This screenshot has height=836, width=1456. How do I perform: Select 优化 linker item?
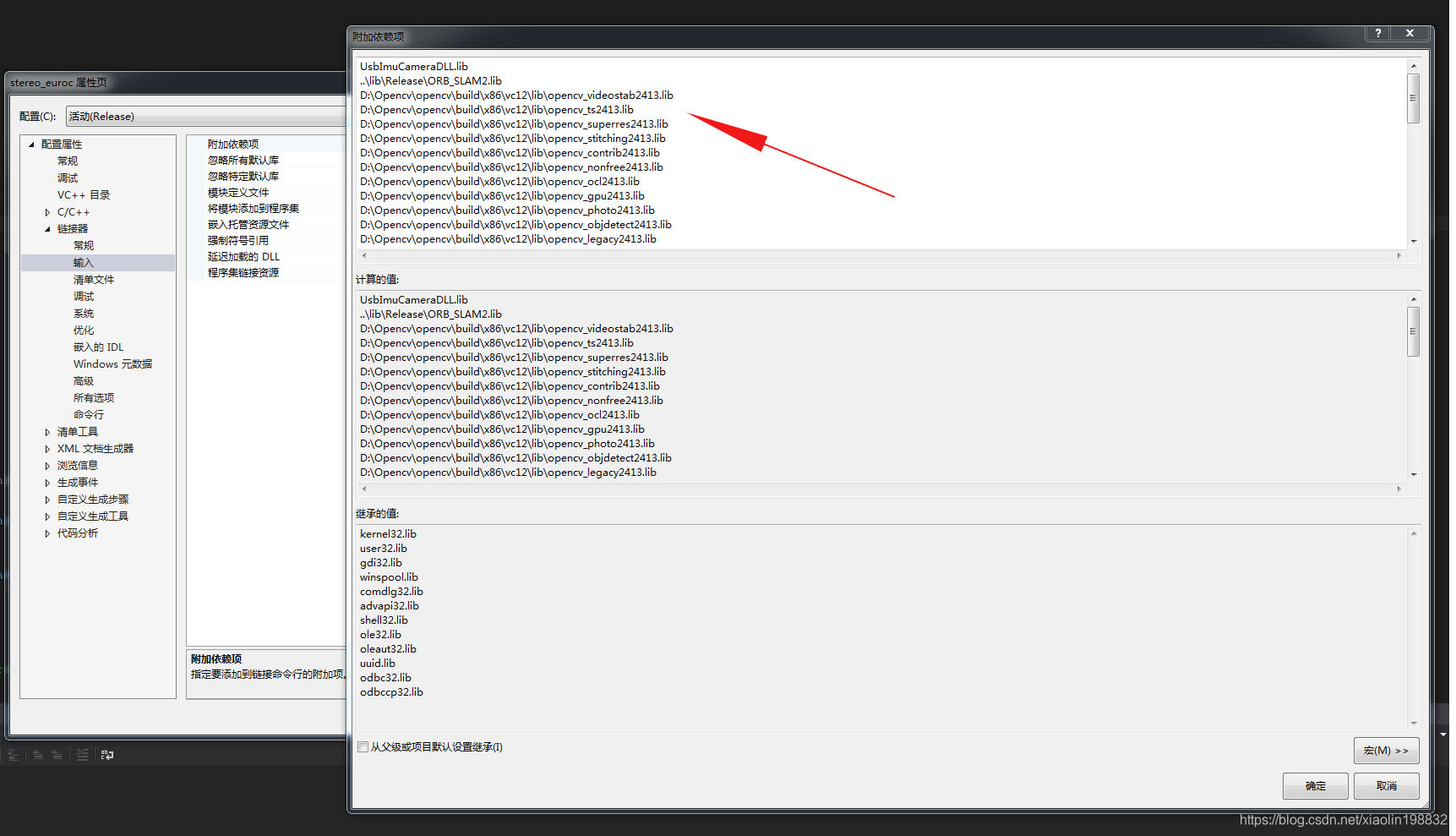pyautogui.click(x=84, y=331)
